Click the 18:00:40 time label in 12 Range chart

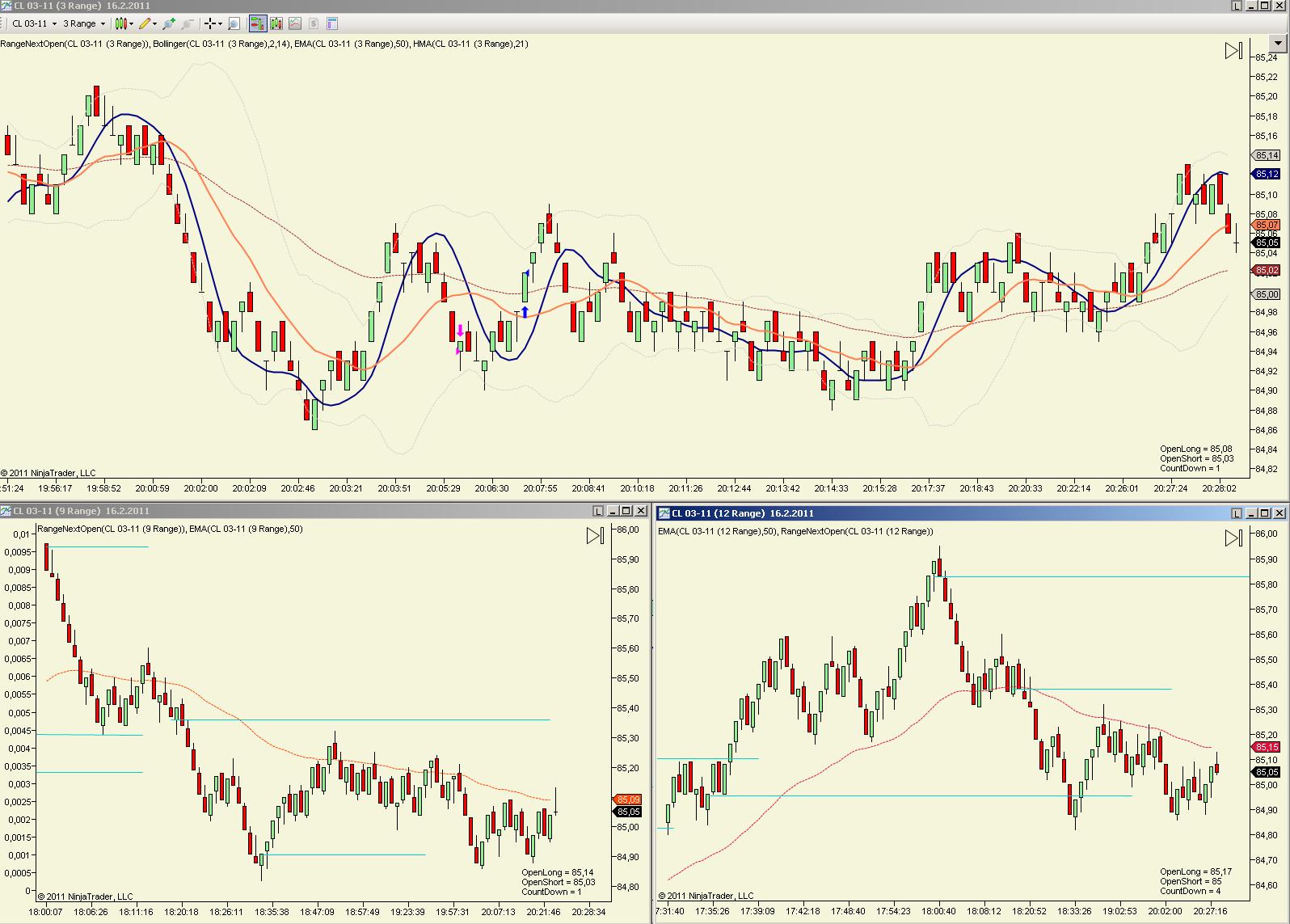pos(938,911)
